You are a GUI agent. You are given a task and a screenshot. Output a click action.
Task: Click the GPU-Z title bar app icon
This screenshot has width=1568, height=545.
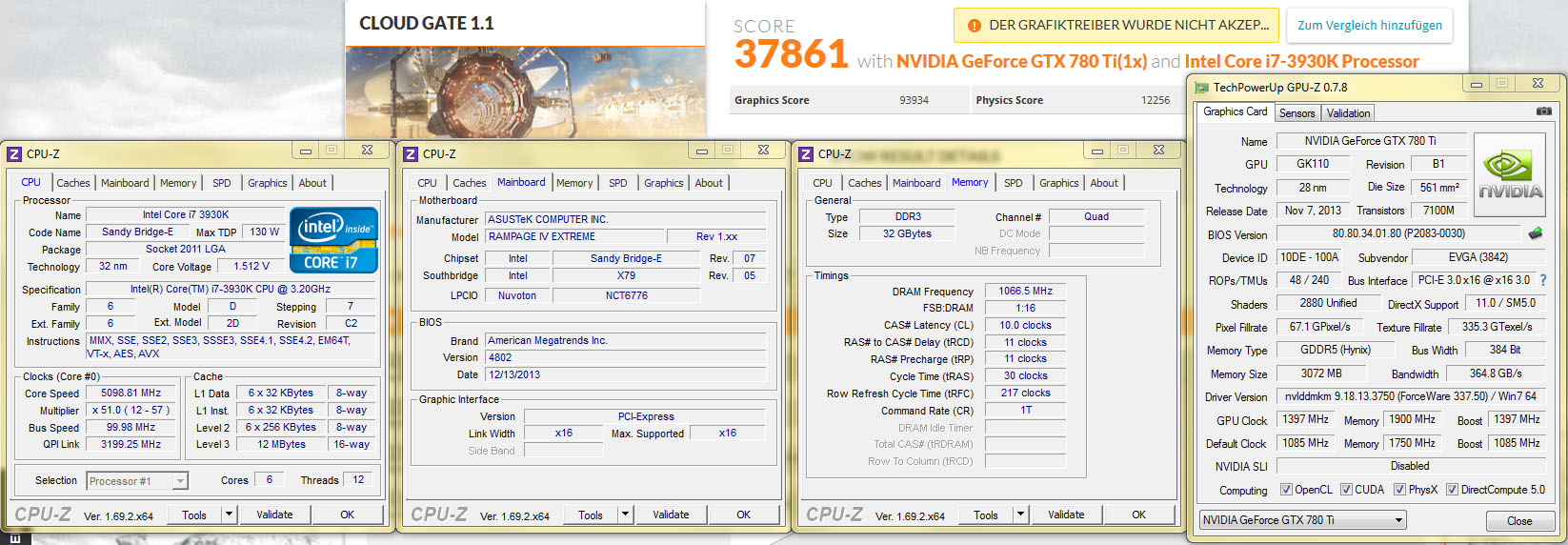(x=1201, y=88)
